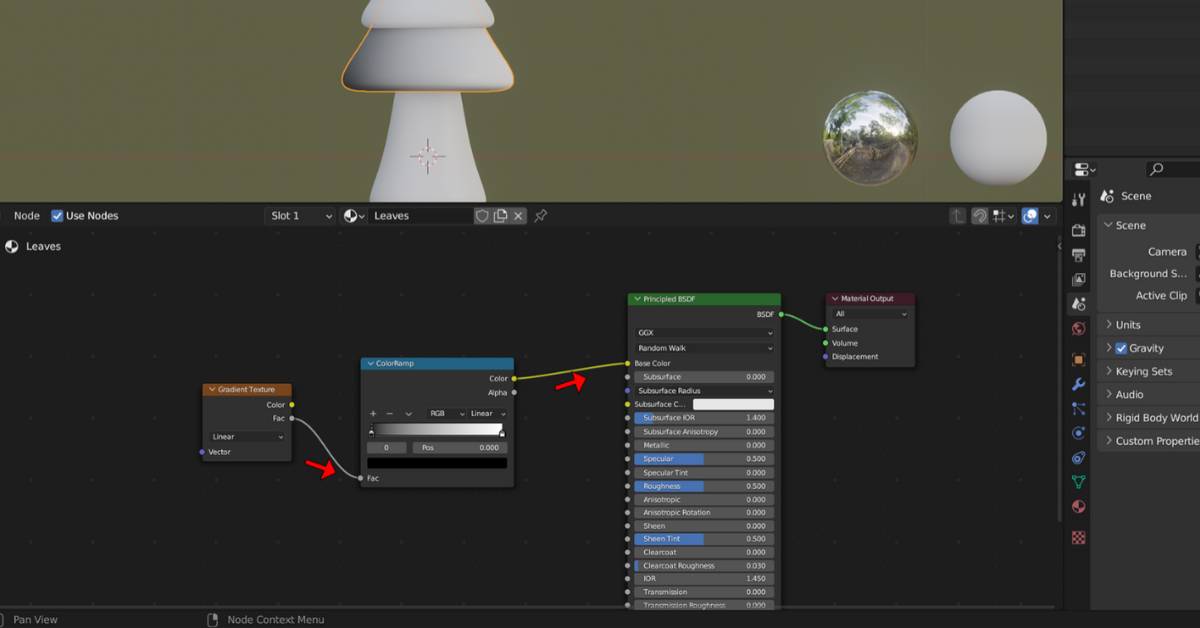Image resolution: width=1200 pixels, height=628 pixels.
Task: Expand the Custom Properties panel
Action: pos(1150,440)
